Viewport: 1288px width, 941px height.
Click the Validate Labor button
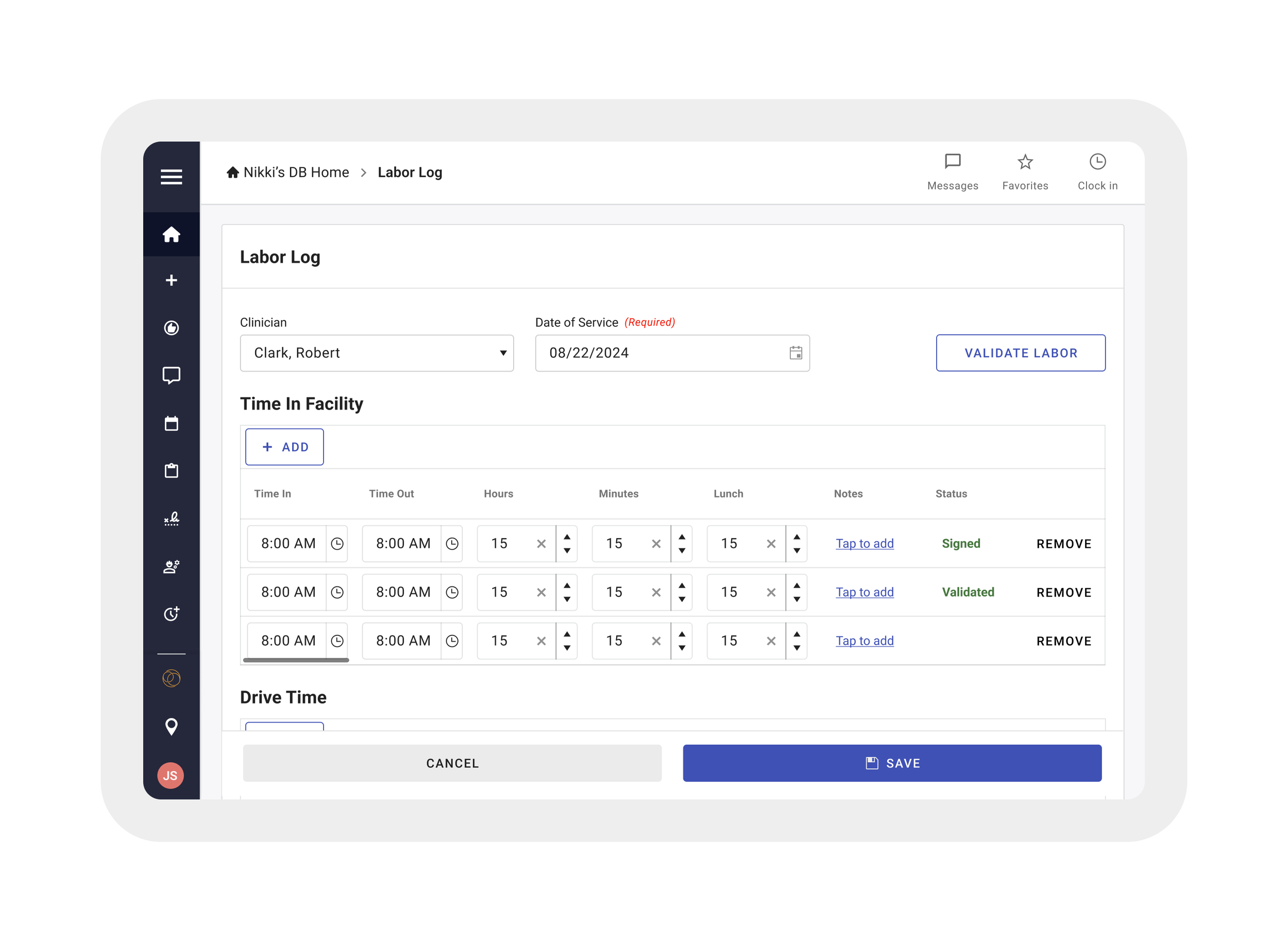(1021, 353)
